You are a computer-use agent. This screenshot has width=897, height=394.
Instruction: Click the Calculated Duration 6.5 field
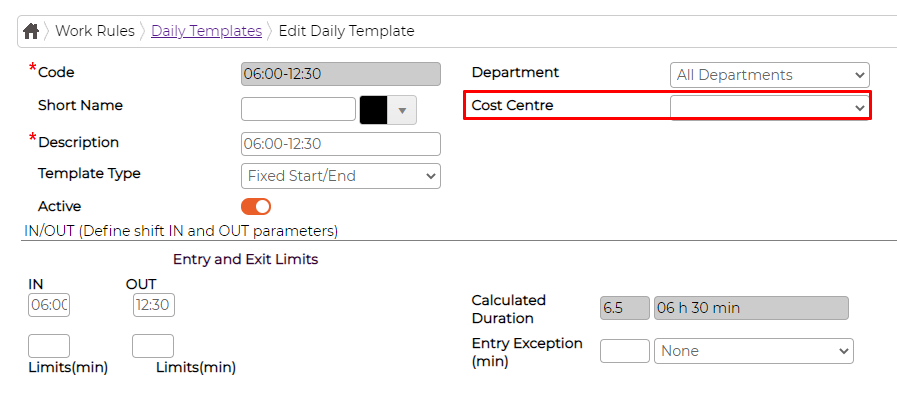(625, 308)
